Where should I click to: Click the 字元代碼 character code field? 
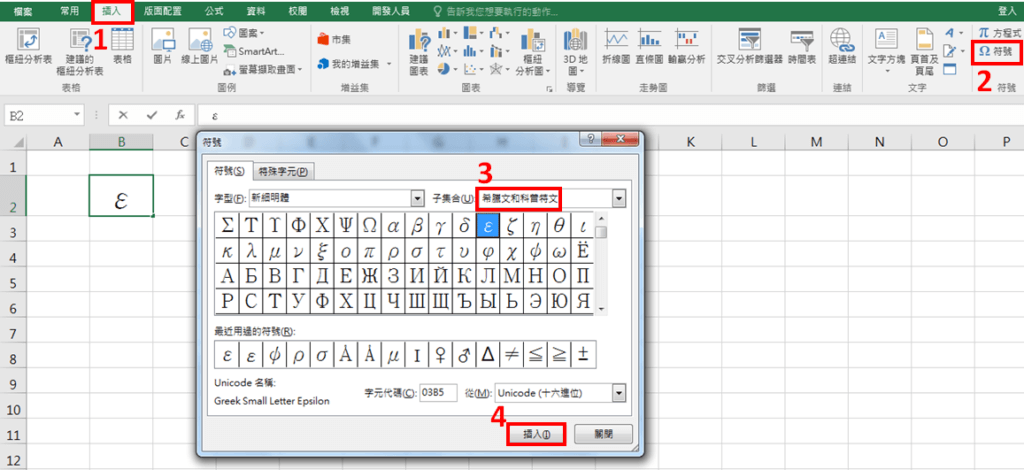tap(437, 393)
